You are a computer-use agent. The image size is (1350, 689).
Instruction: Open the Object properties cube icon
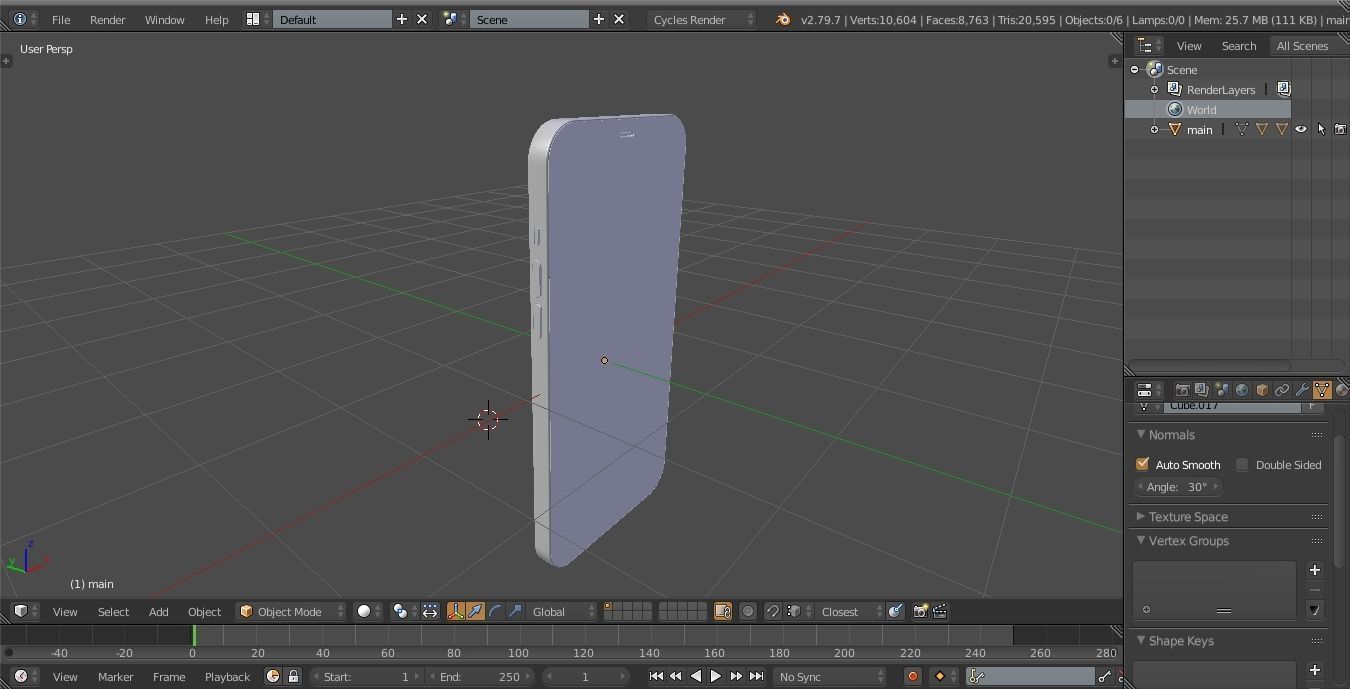[x=1262, y=390]
